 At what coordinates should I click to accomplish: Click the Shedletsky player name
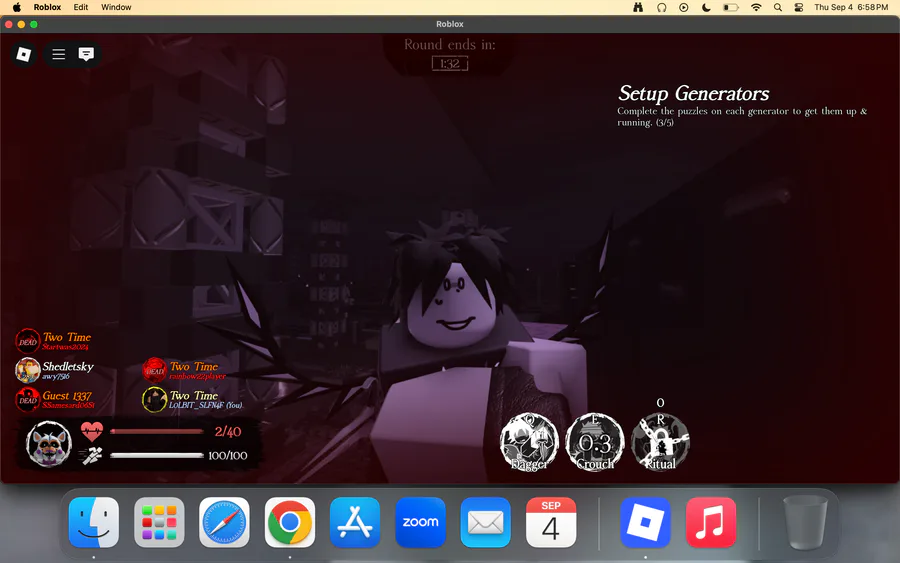click(x=68, y=366)
